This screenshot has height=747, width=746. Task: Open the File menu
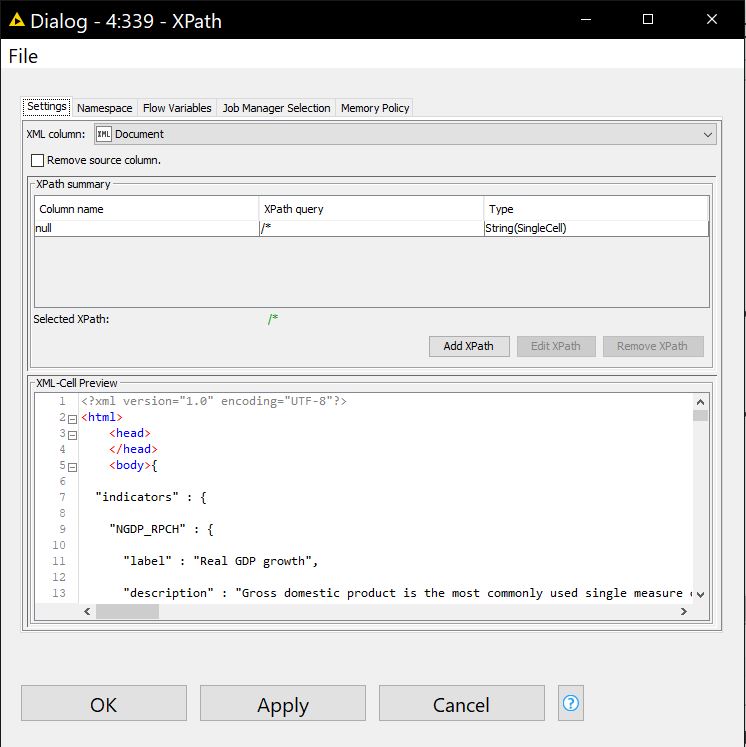23,56
